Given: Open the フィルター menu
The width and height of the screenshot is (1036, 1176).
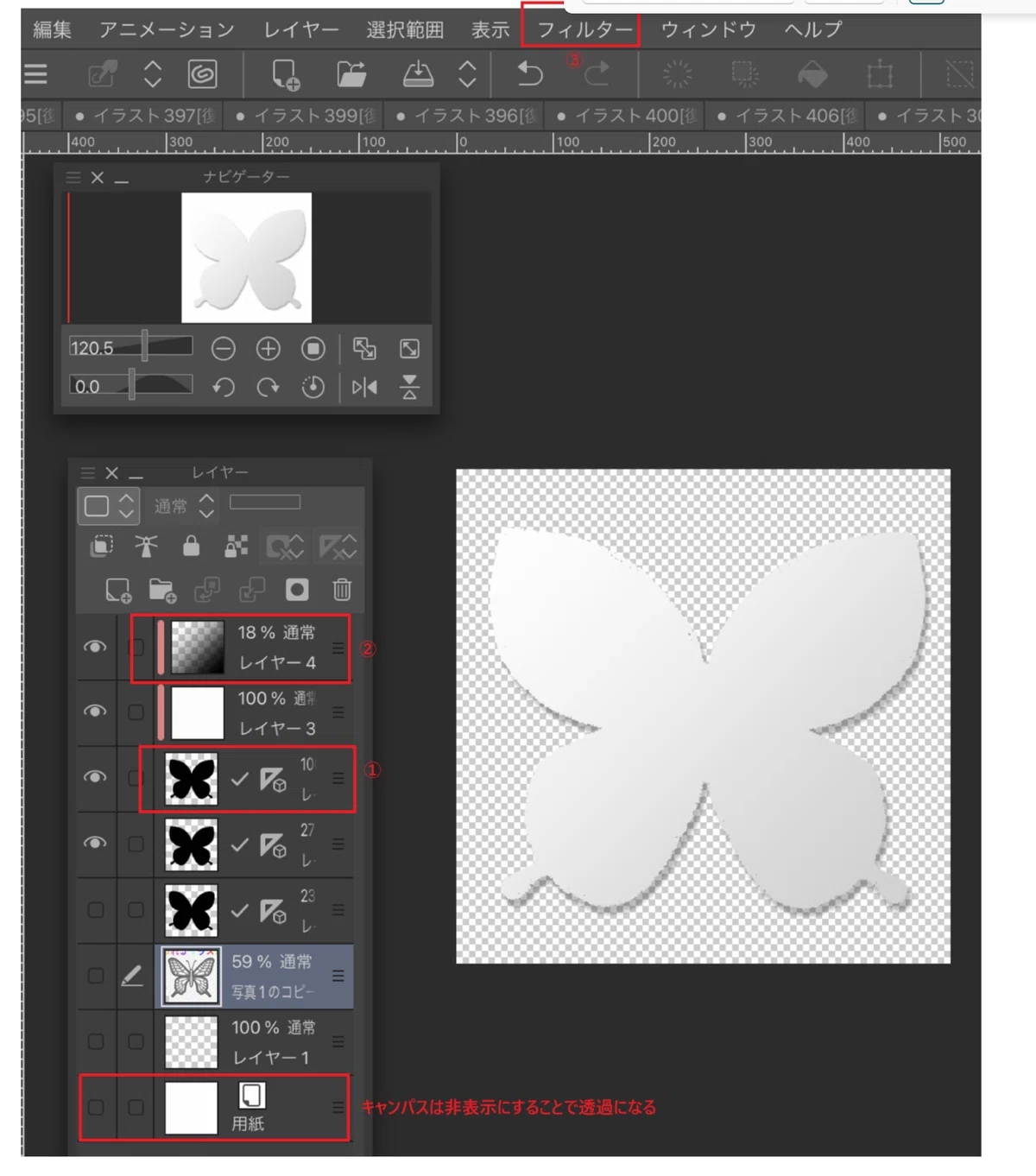Looking at the screenshot, I should coord(584,29).
